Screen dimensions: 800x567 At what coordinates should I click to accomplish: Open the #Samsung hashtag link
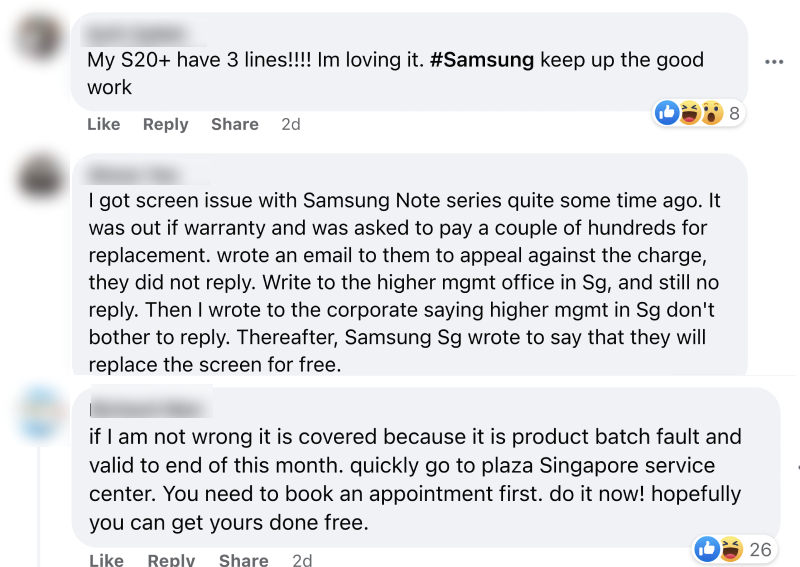(482, 60)
